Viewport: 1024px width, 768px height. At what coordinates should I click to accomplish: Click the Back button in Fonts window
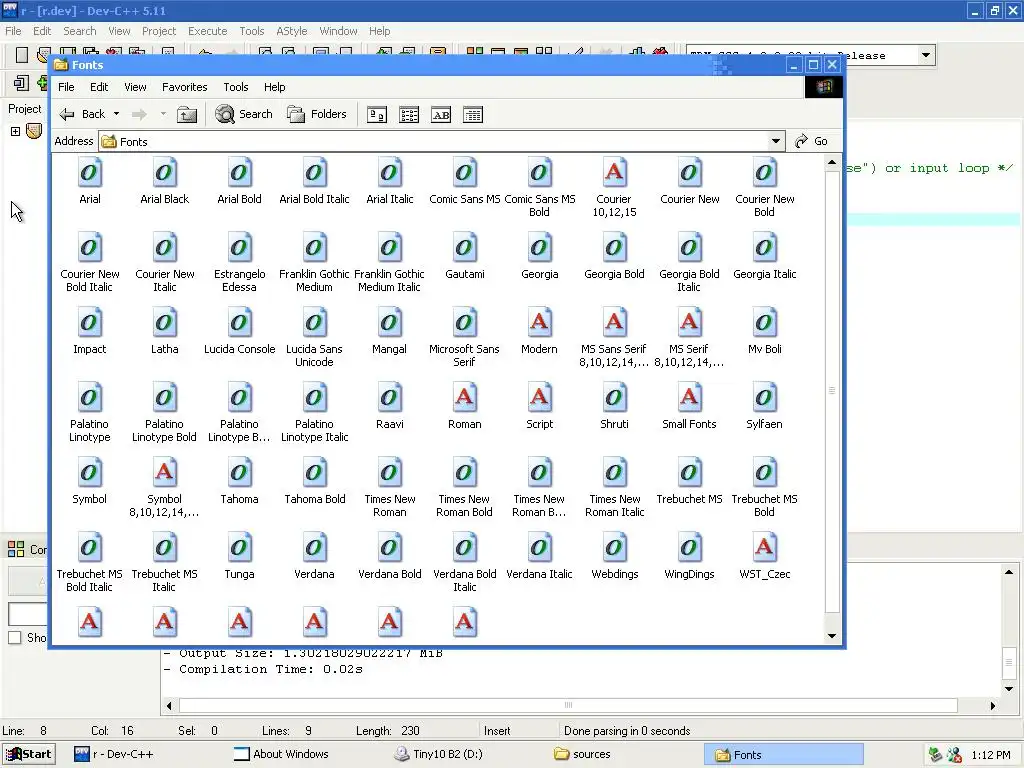tap(82, 114)
